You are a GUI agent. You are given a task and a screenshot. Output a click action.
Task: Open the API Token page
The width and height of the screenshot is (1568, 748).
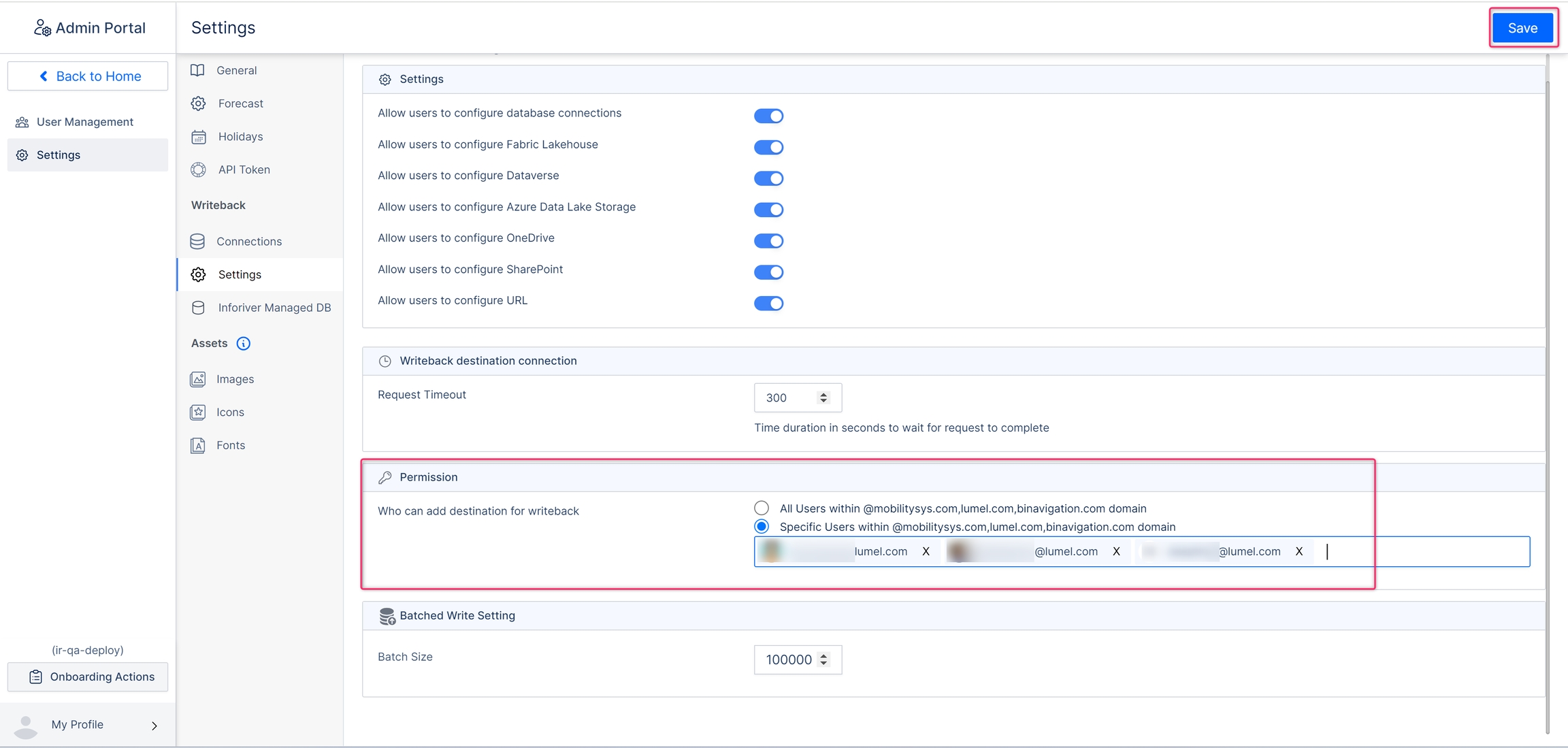click(x=244, y=169)
